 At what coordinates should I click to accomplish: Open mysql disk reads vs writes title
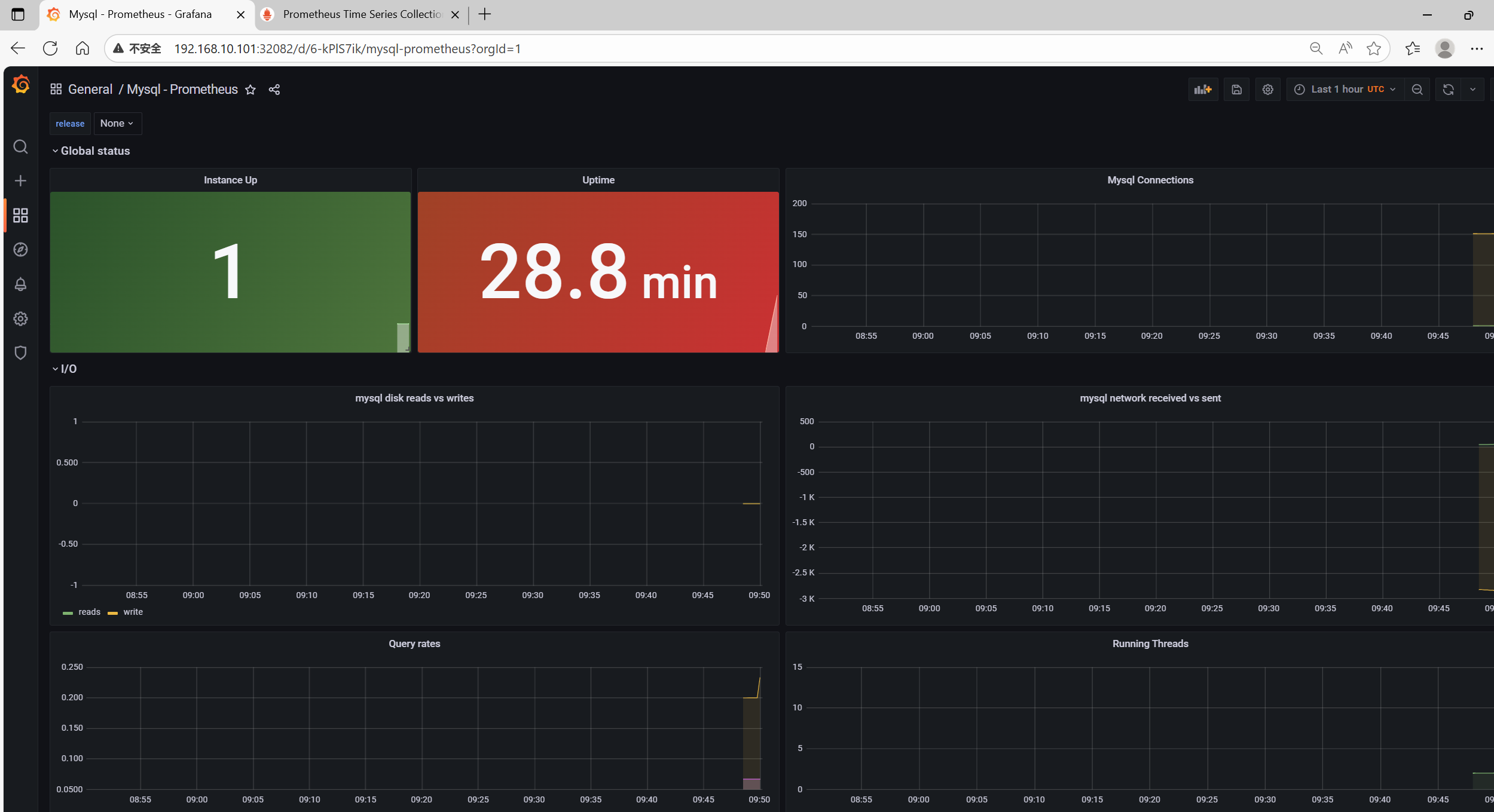414,398
